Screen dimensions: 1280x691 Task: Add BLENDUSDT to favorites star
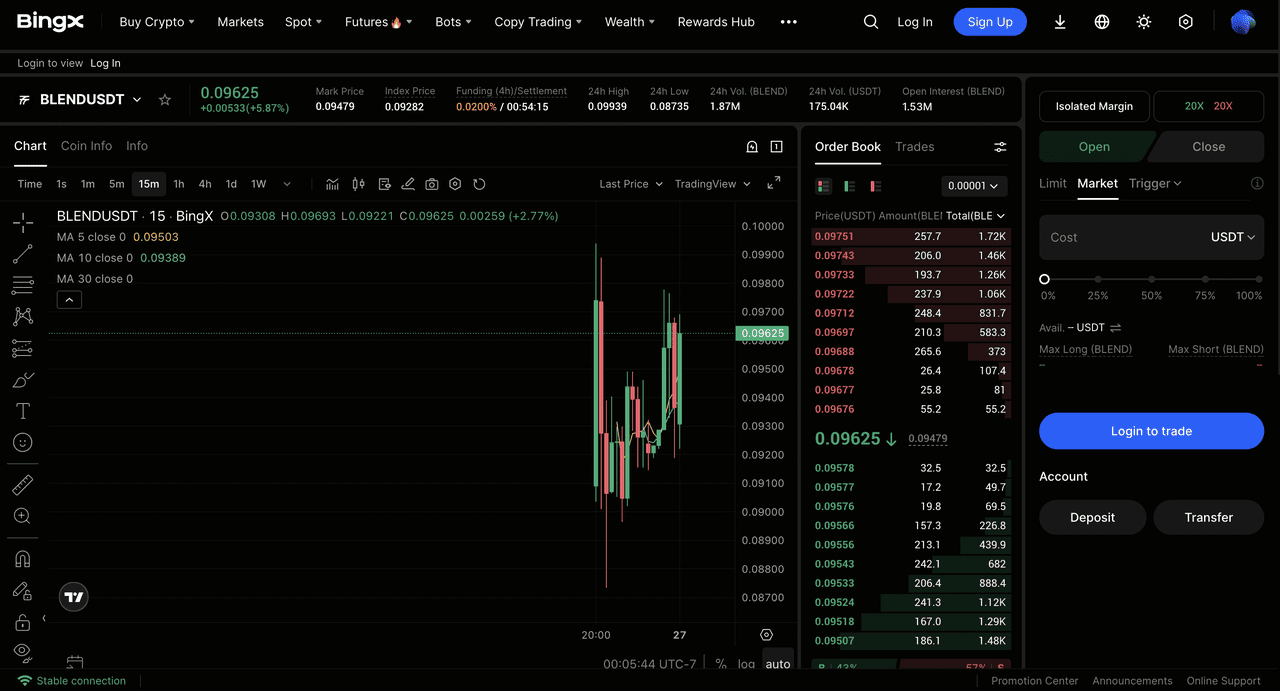165,100
